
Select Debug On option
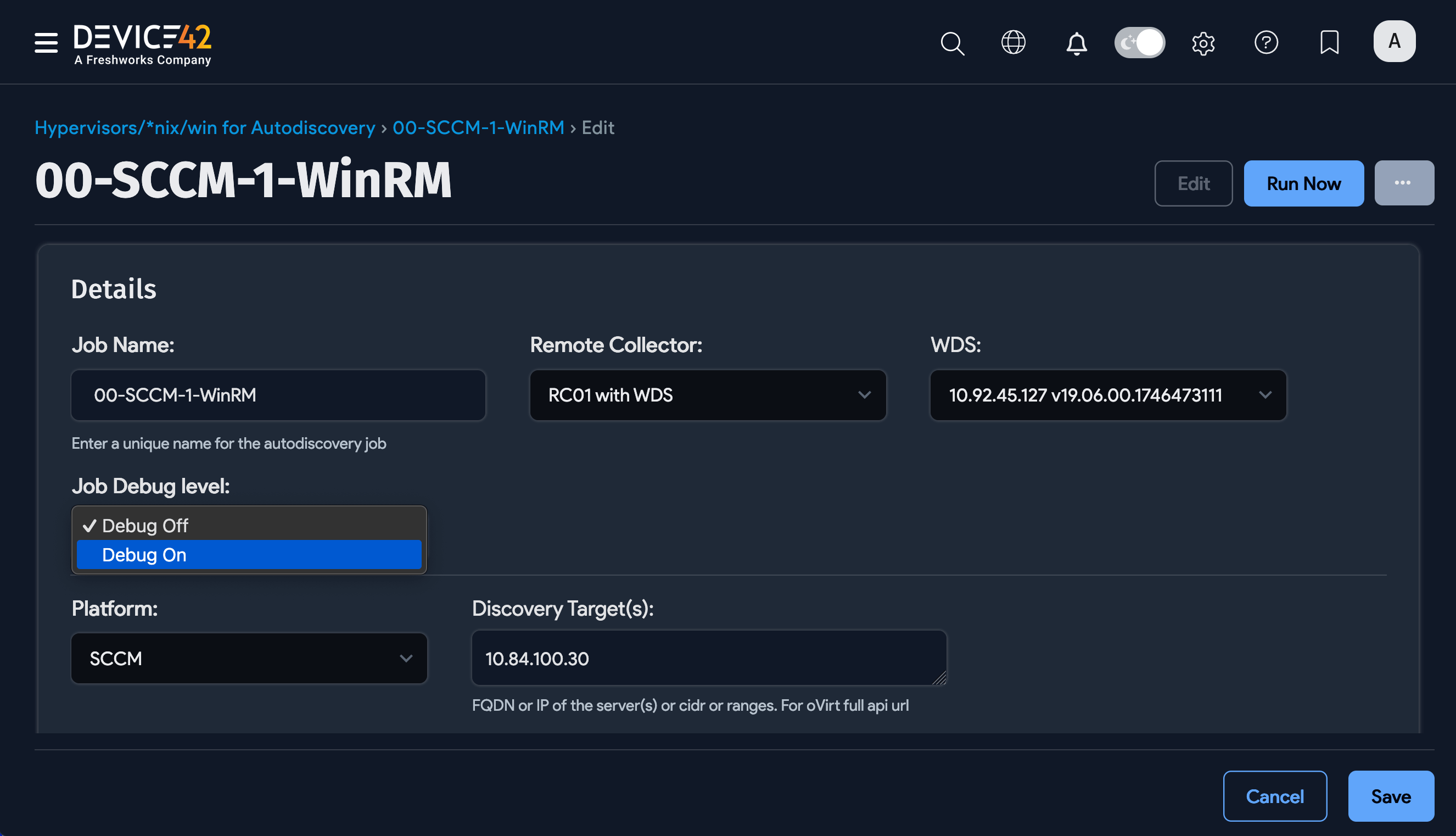point(249,555)
